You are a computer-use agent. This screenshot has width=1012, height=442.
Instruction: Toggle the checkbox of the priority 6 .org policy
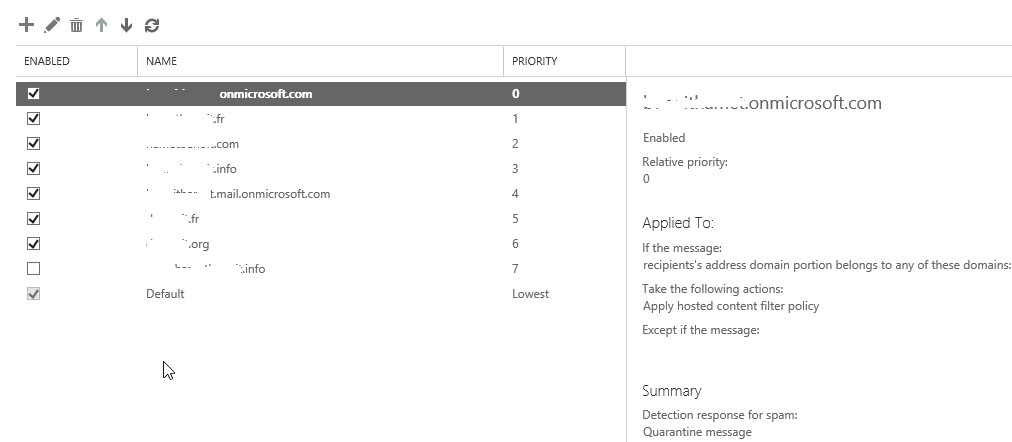[34, 243]
